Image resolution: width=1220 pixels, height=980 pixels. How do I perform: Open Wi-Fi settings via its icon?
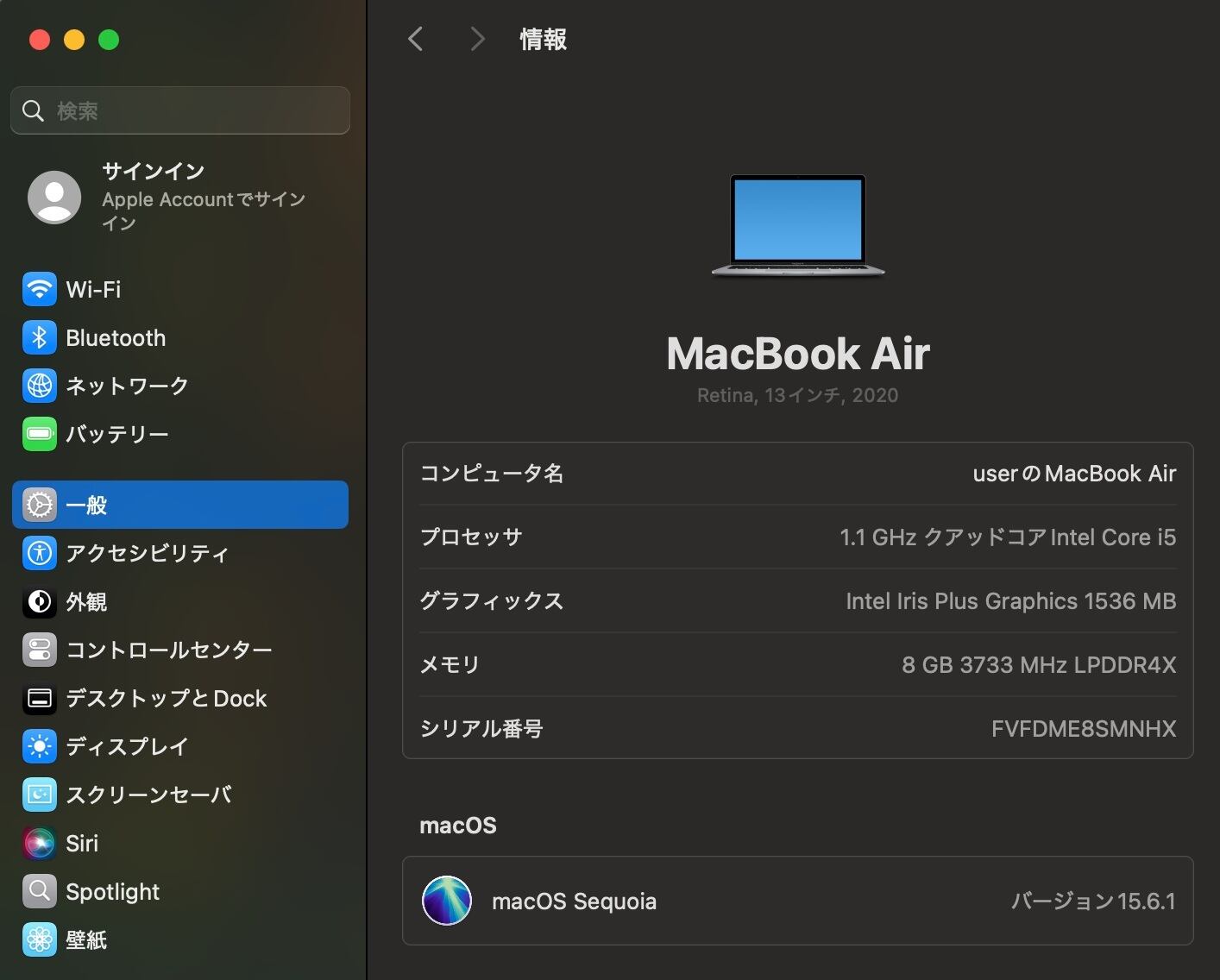pyautogui.click(x=40, y=289)
